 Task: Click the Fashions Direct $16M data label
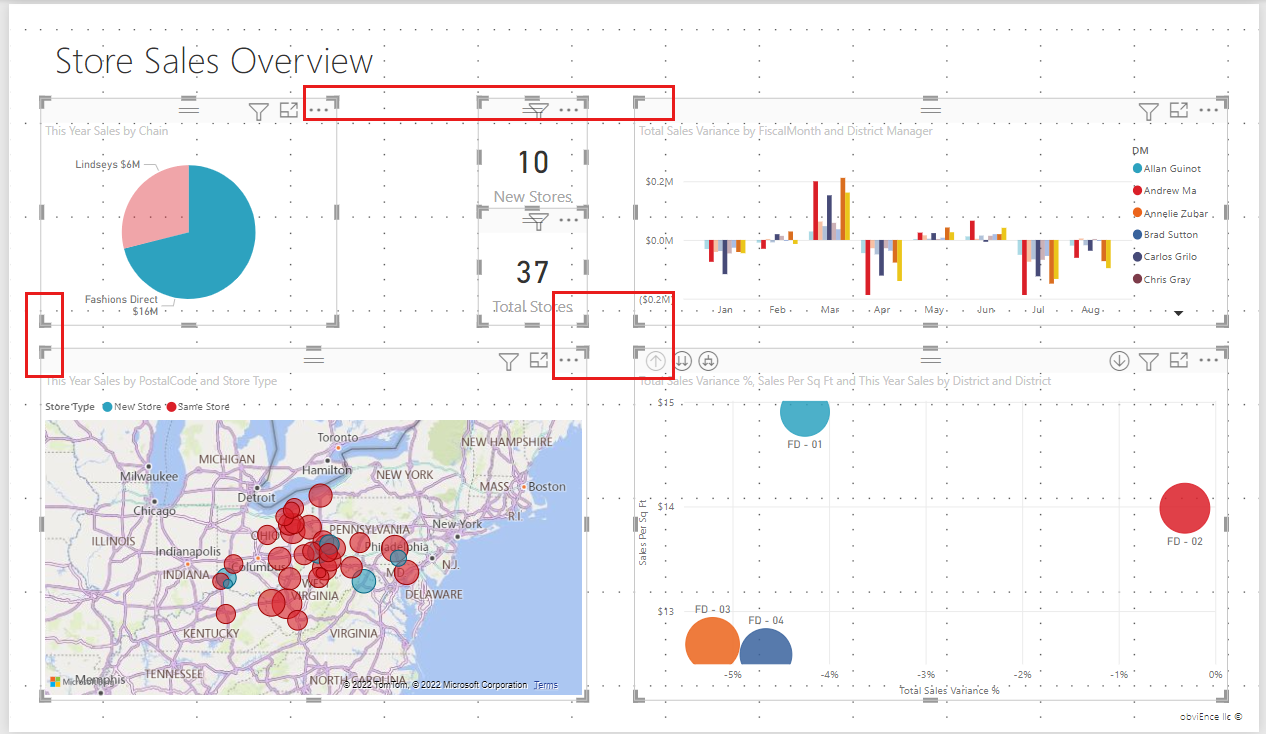tap(122, 305)
